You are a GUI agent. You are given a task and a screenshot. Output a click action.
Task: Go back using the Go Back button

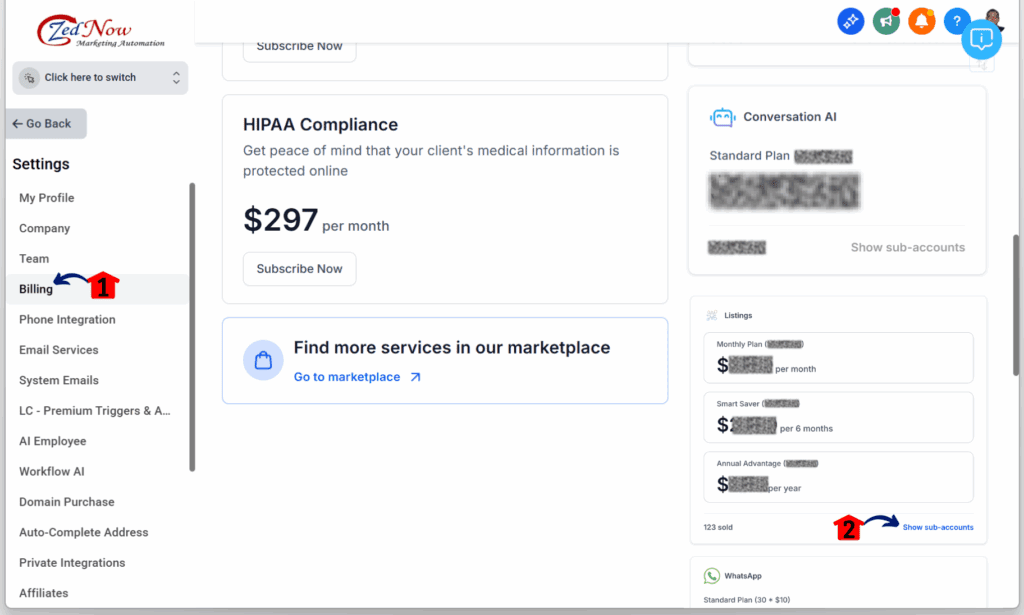(46, 123)
